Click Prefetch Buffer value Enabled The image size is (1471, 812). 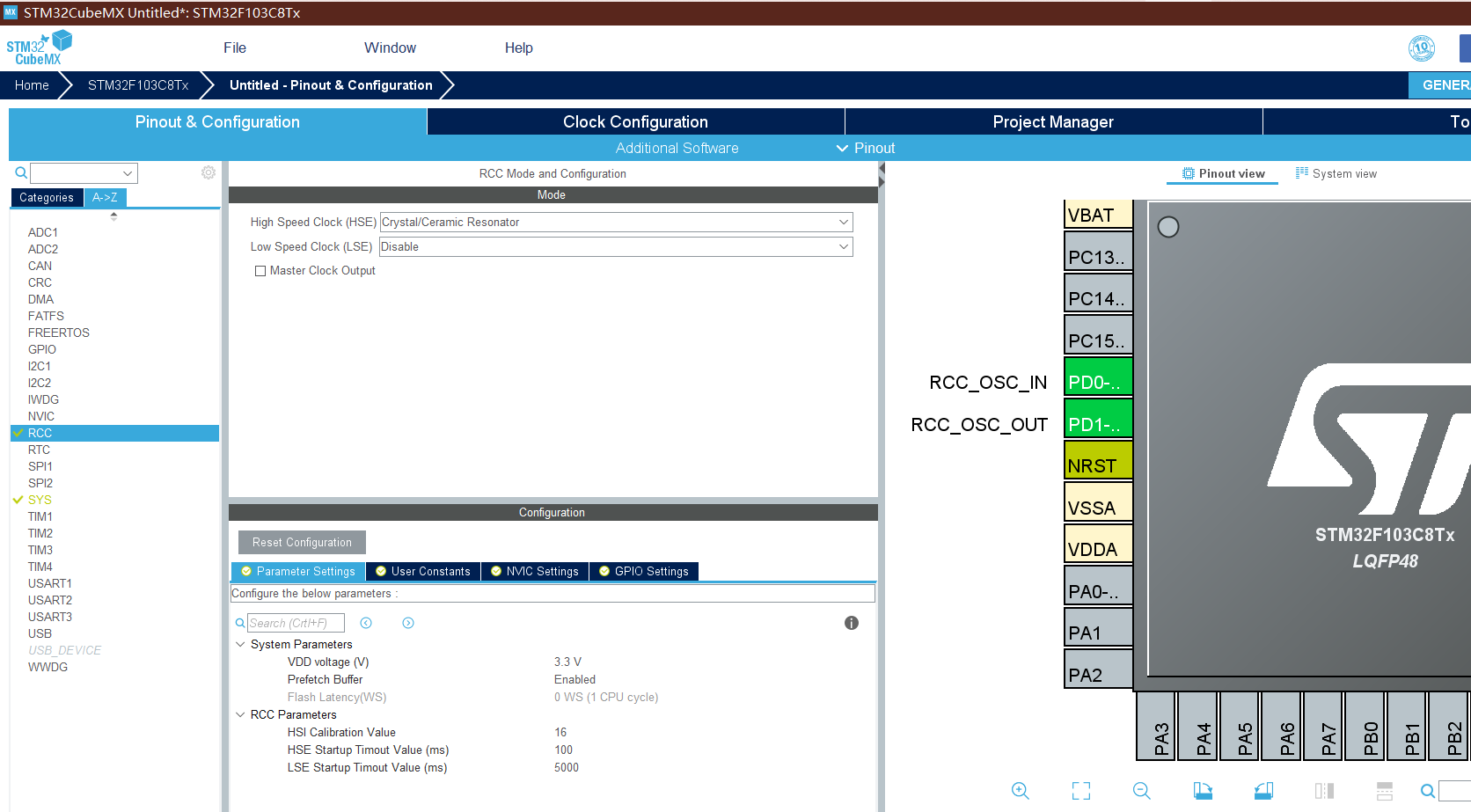pyautogui.click(x=574, y=679)
